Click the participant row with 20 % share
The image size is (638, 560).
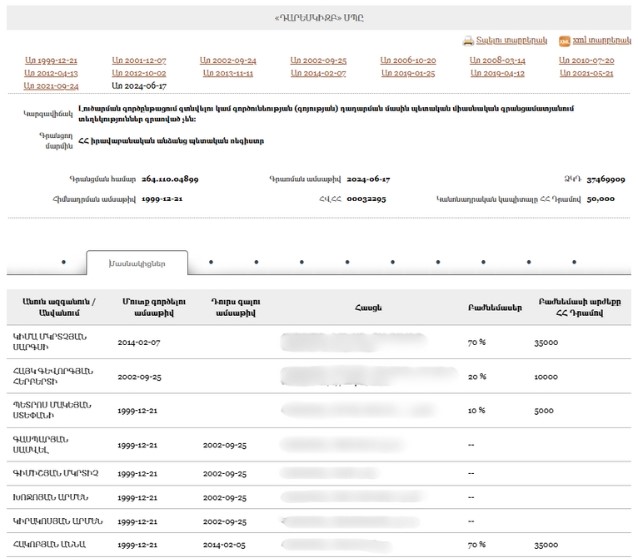click(320, 377)
